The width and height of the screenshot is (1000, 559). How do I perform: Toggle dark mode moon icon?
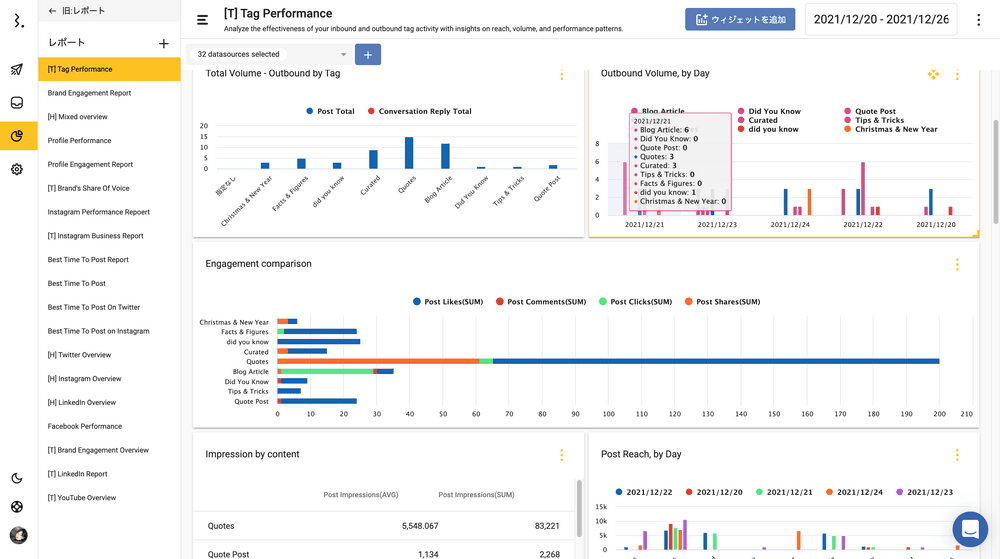pyautogui.click(x=17, y=478)
